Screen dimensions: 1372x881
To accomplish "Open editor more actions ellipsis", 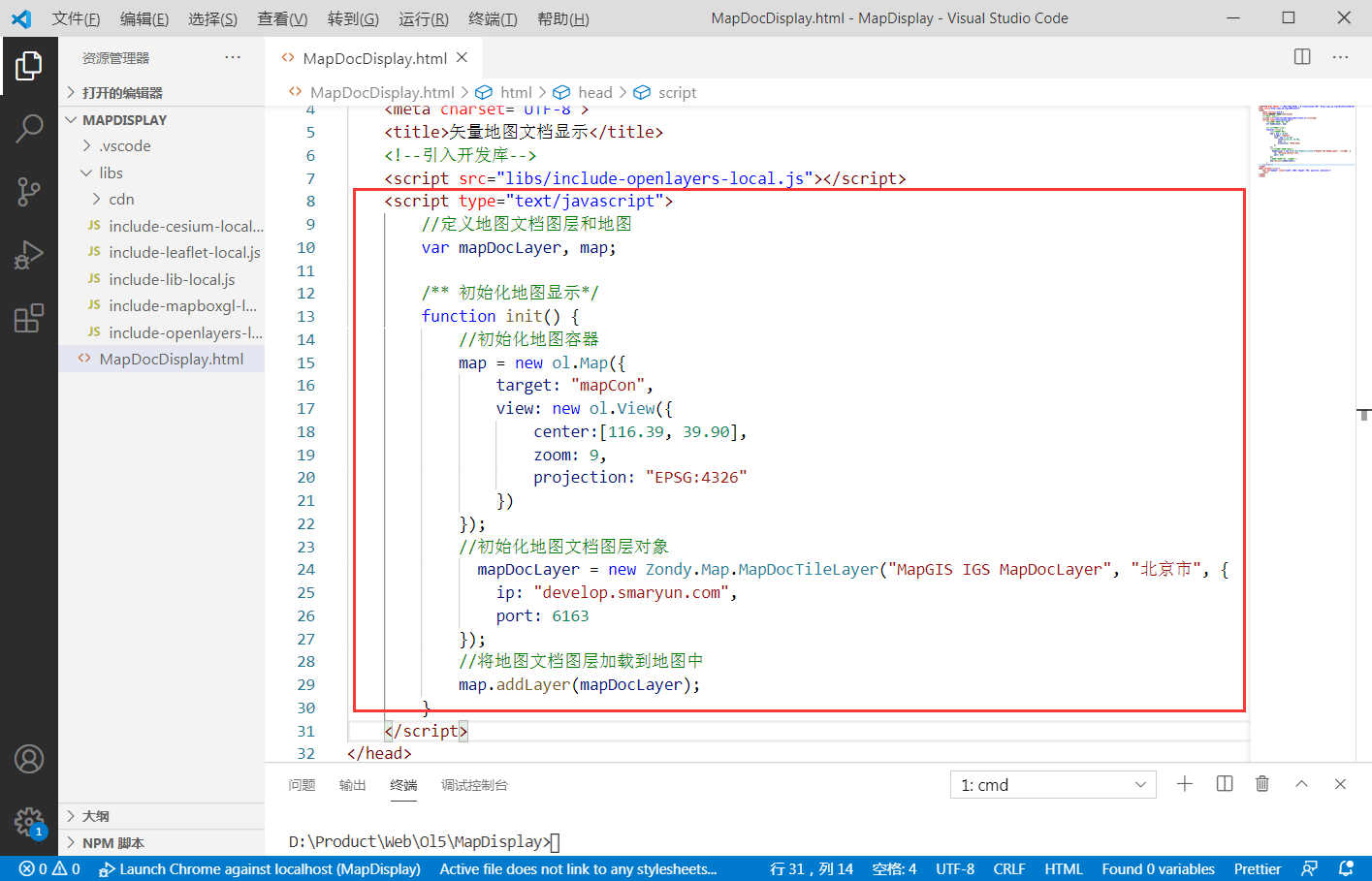I will [1341, 57].
